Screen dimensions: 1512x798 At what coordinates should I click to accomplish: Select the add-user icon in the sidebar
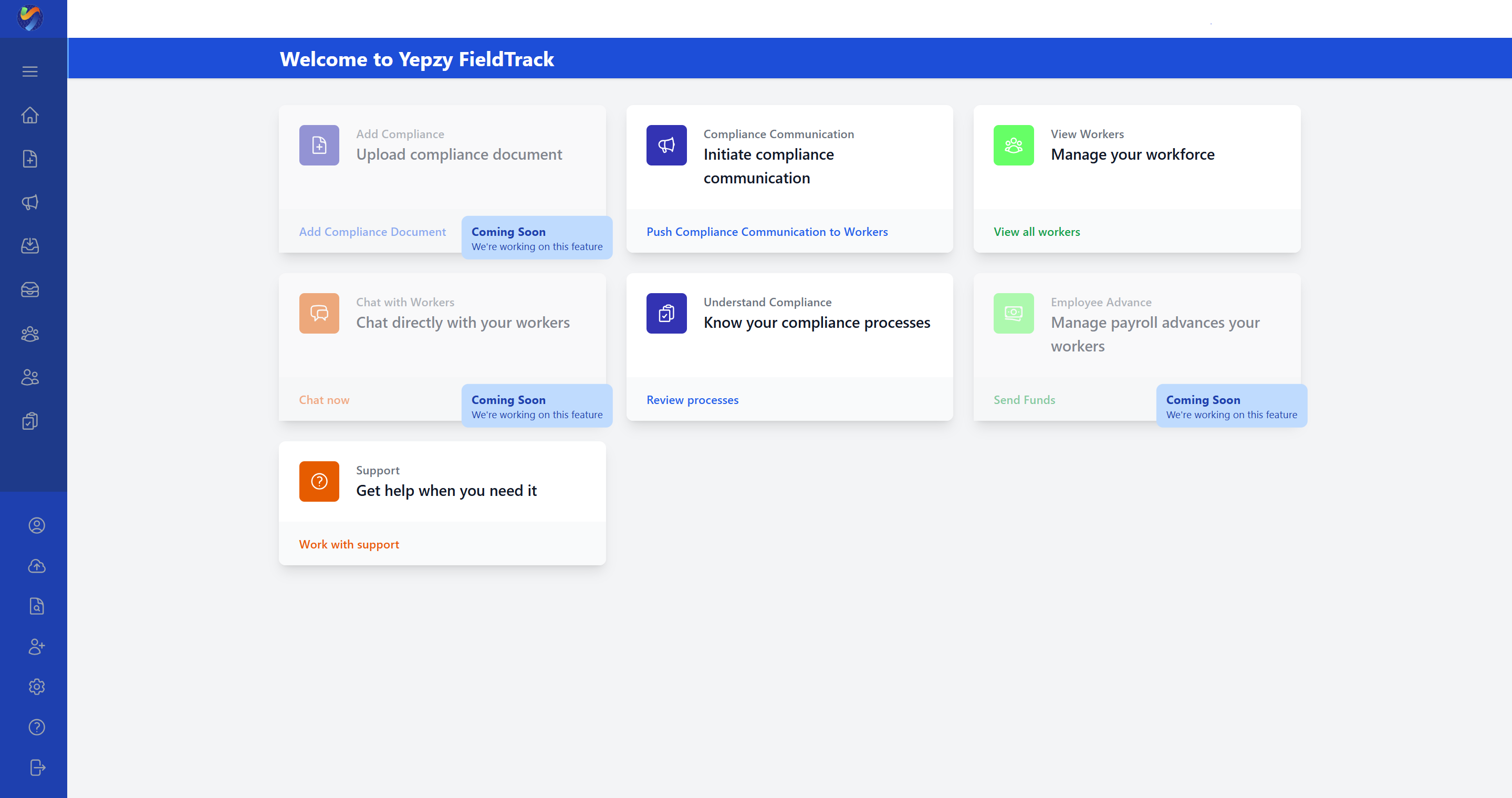point(36,647)
